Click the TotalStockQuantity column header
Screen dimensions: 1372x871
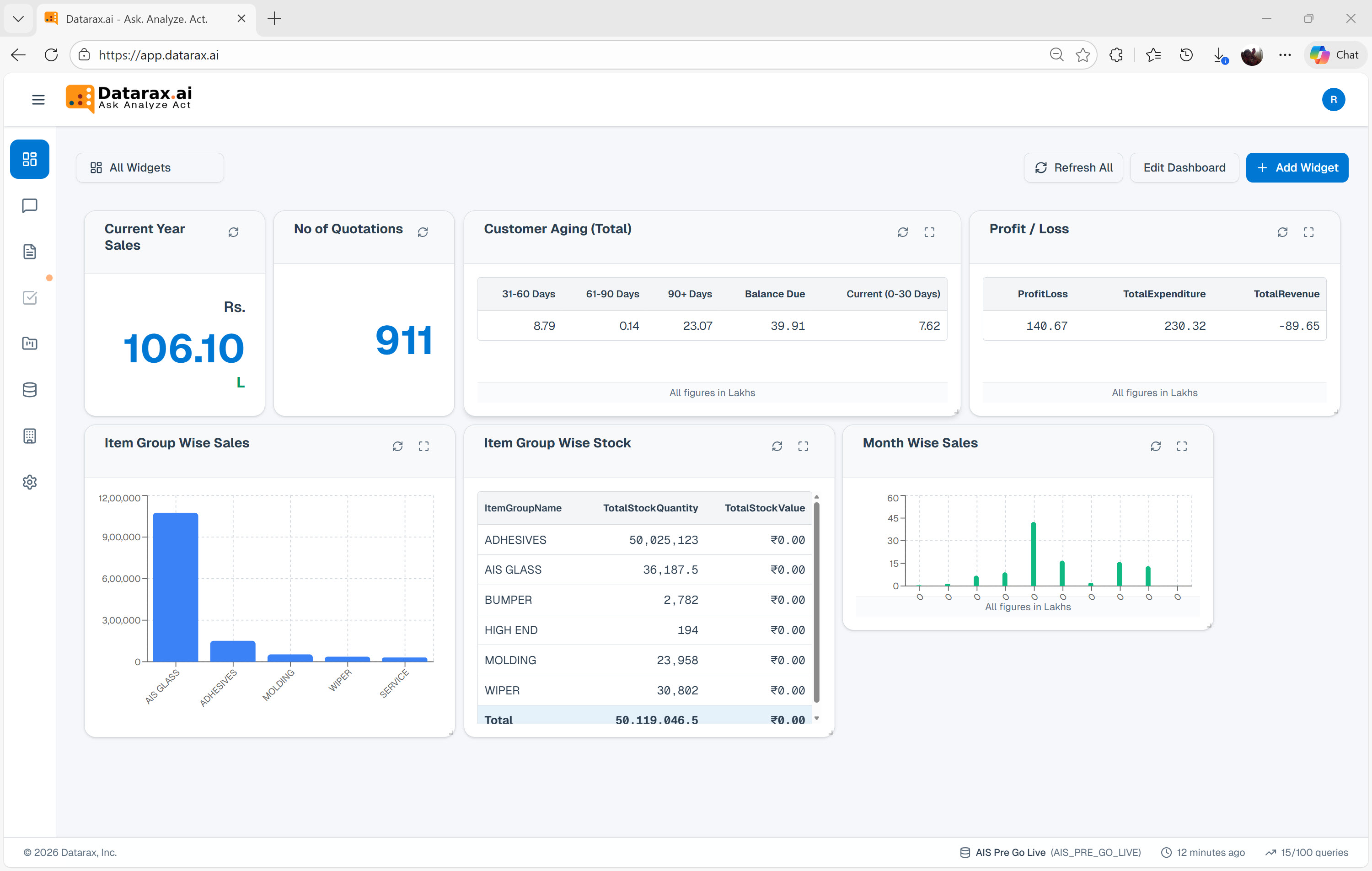651,508
